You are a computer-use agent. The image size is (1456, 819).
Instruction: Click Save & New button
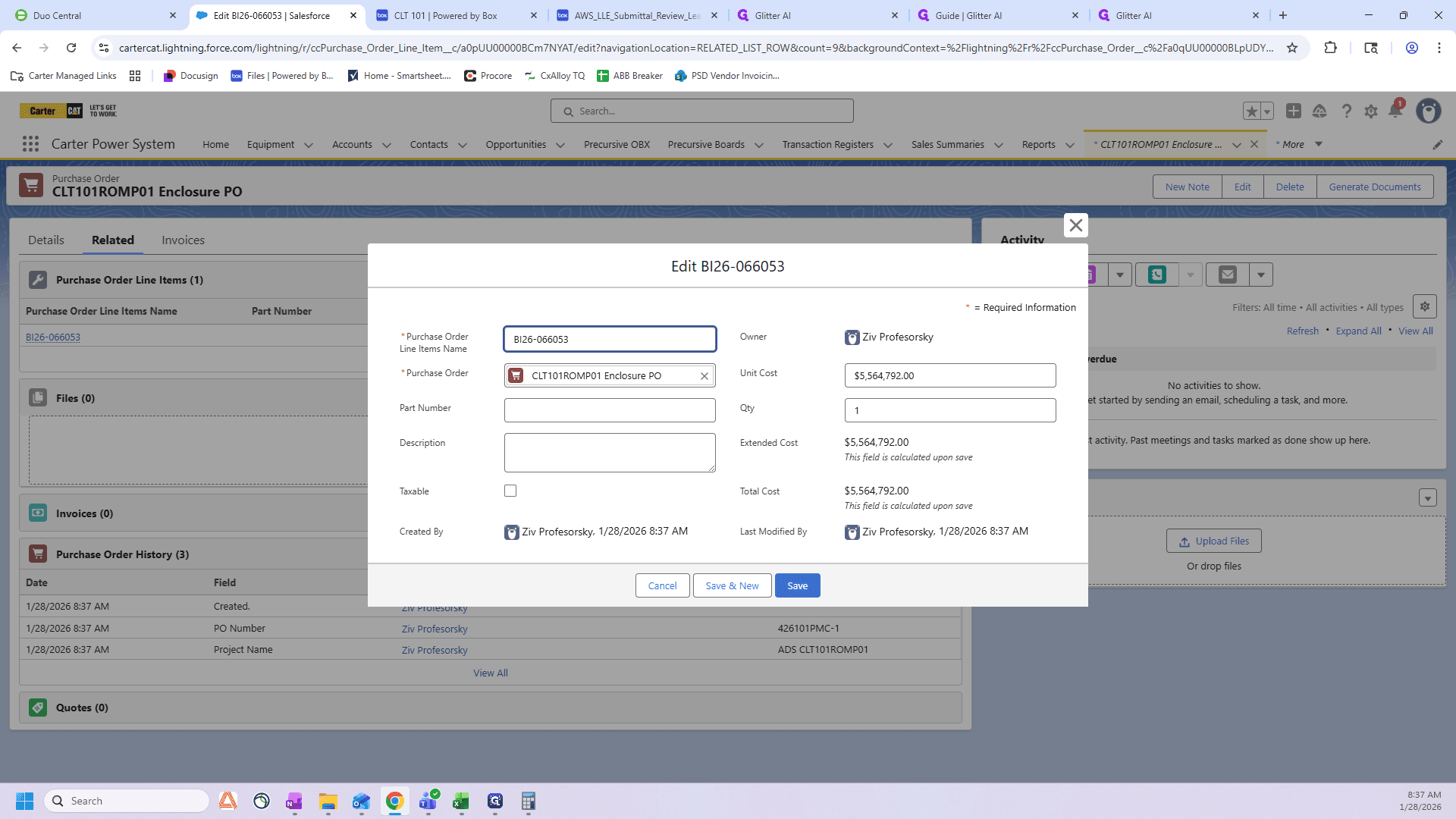tap(732, 585)
